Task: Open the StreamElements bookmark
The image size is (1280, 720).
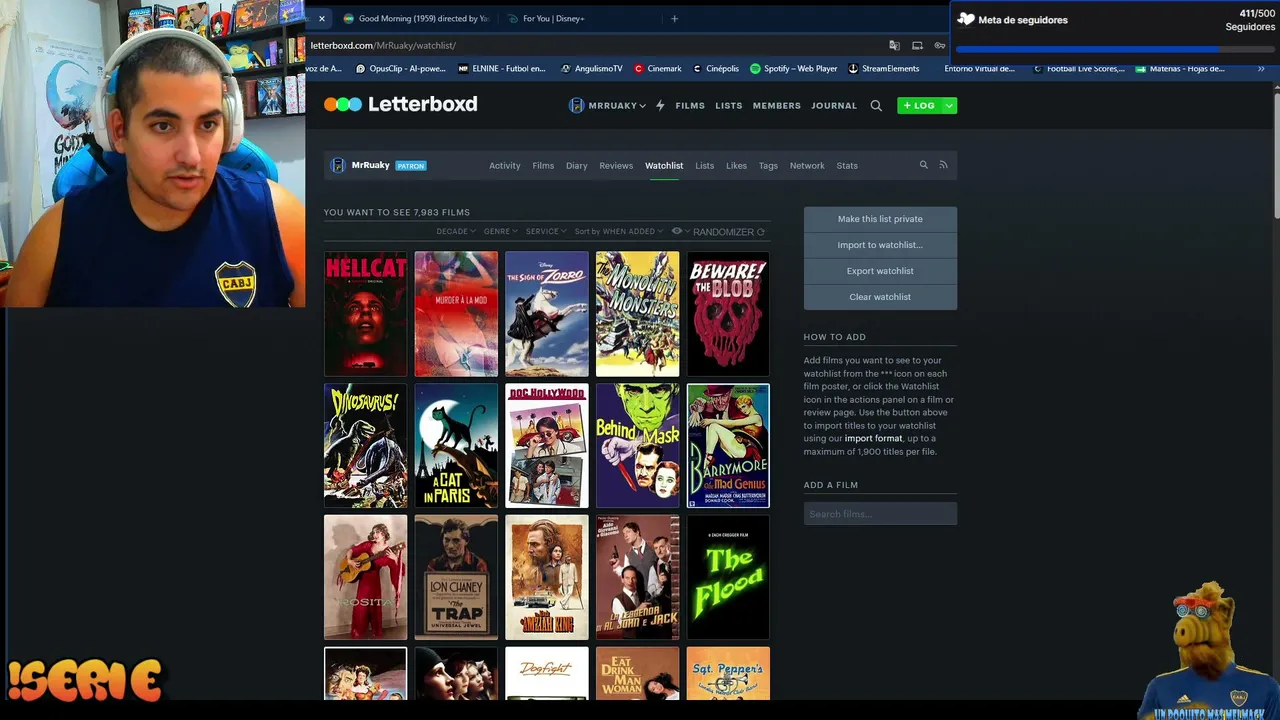Action: tap(884, 69)
